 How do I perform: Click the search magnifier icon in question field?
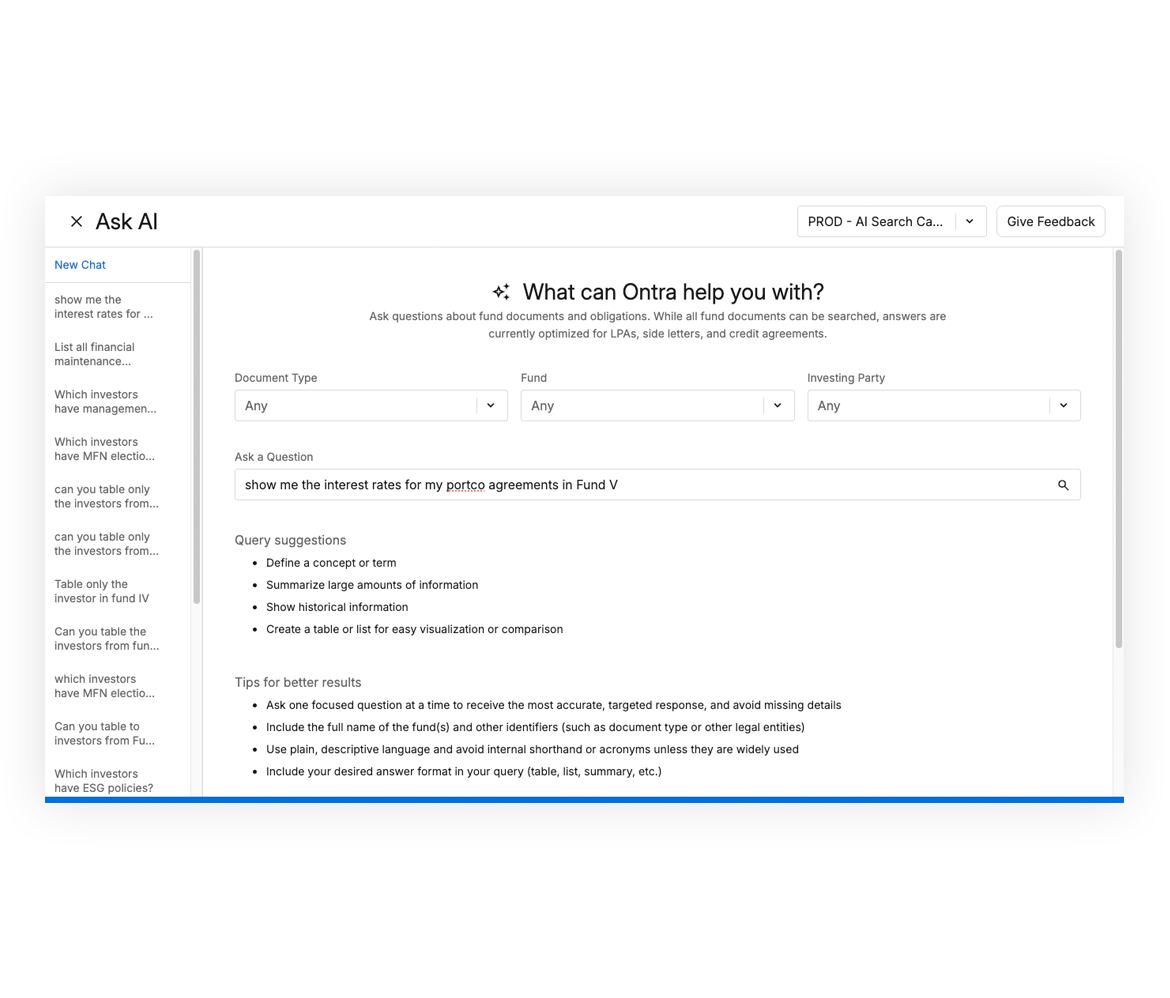coord(1063,485)
